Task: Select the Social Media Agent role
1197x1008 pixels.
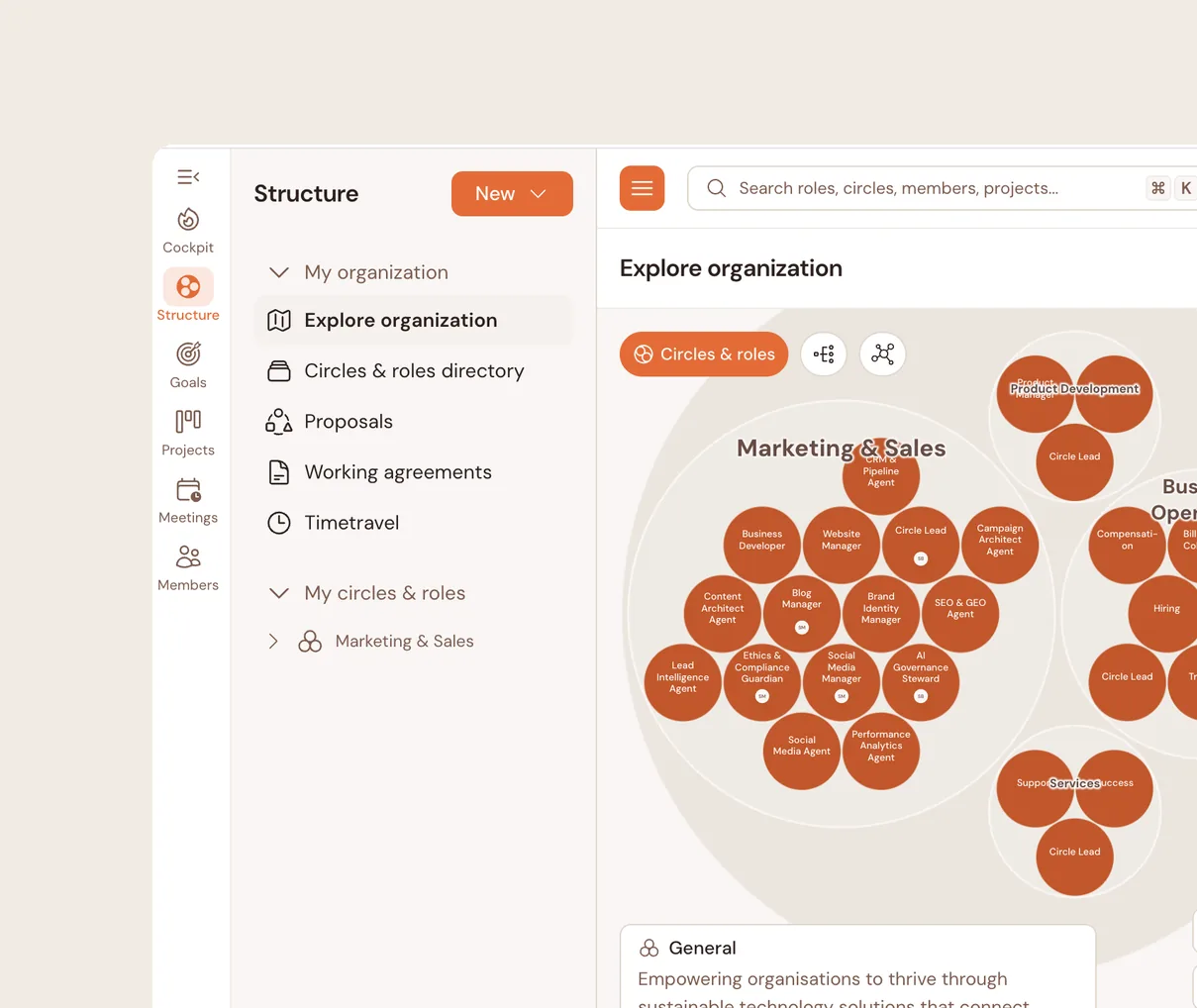Action: [802, 751]
